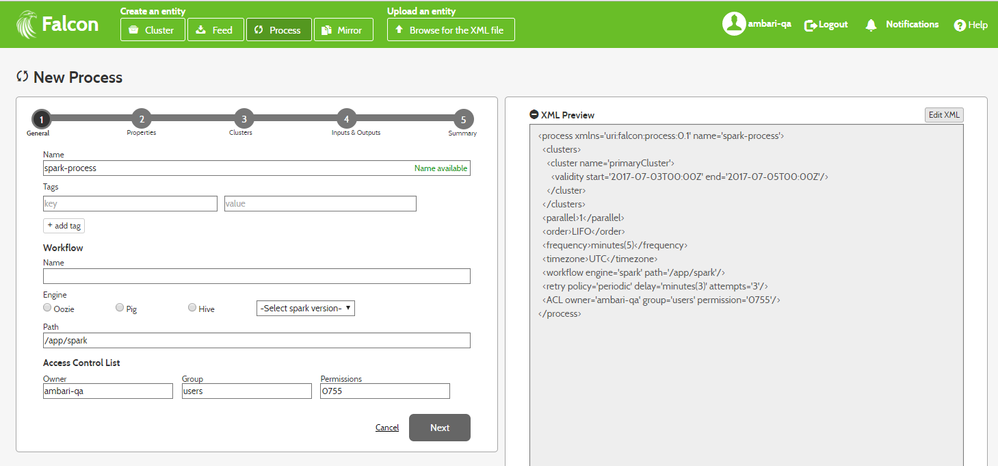Collapse the XML Preview panel
This screenshot has height=466, width=998.
534,115
